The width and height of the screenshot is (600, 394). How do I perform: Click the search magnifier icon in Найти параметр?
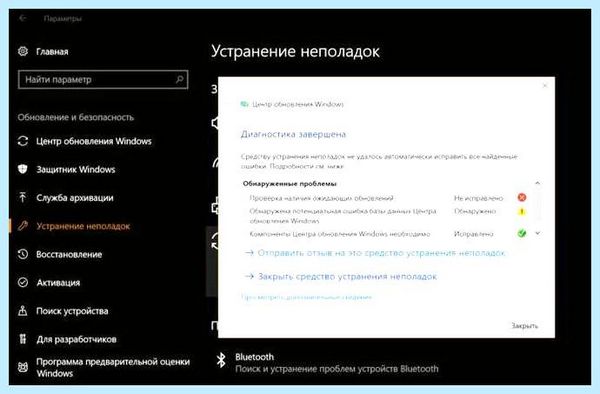(x=179, y=79)
